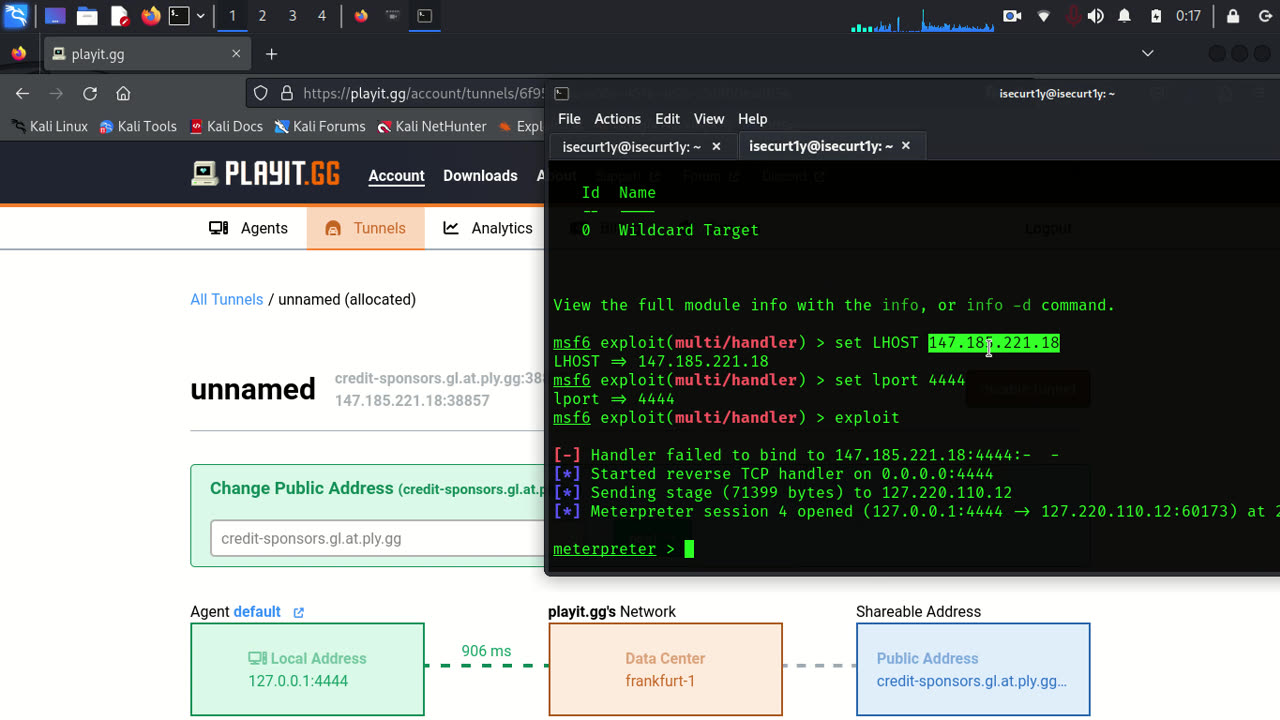Switch to workspace 3
Viewport: 1280px width, 720px height.
click(x=292, y=16)
